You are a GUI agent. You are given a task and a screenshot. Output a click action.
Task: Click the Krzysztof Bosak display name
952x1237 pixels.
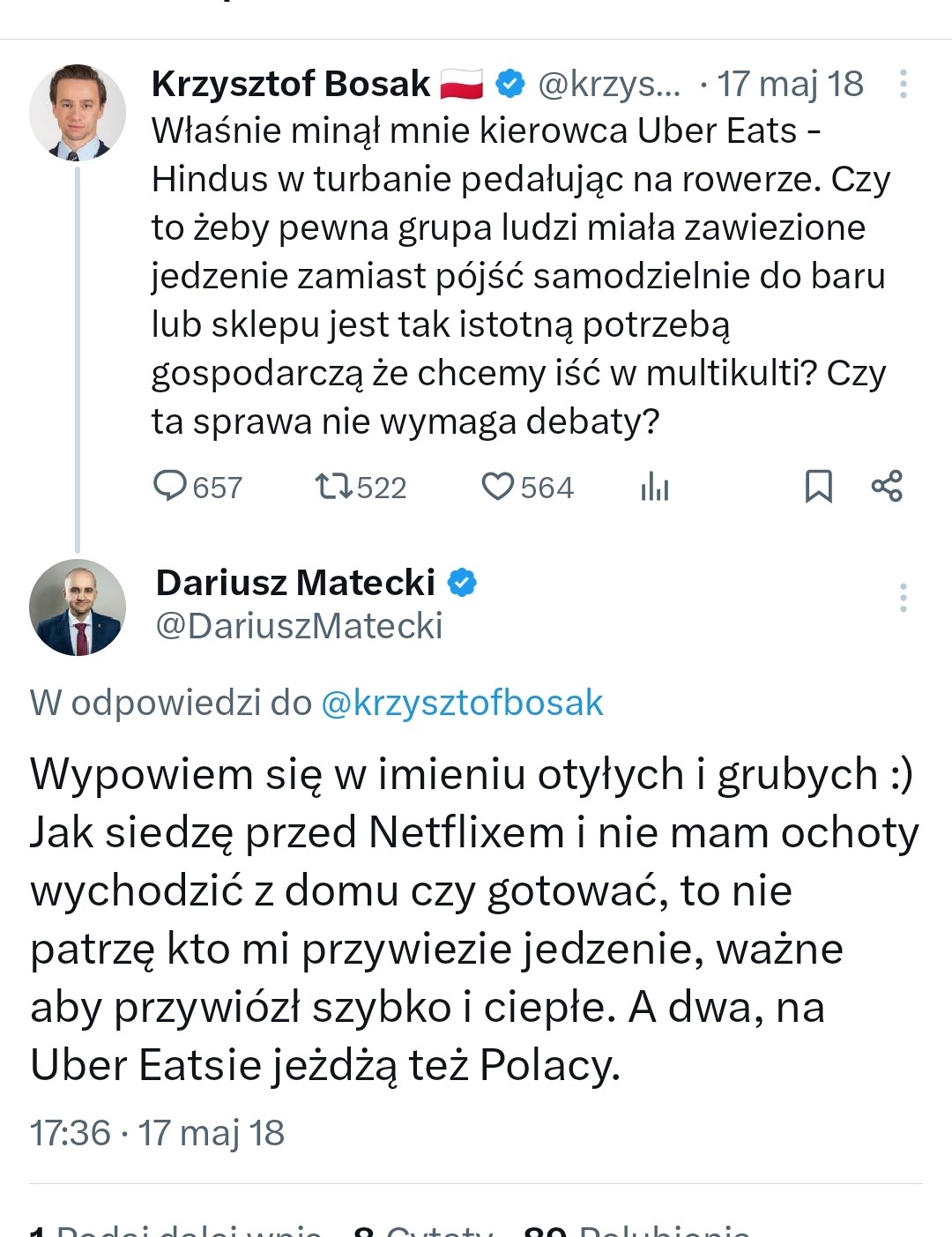291,84
